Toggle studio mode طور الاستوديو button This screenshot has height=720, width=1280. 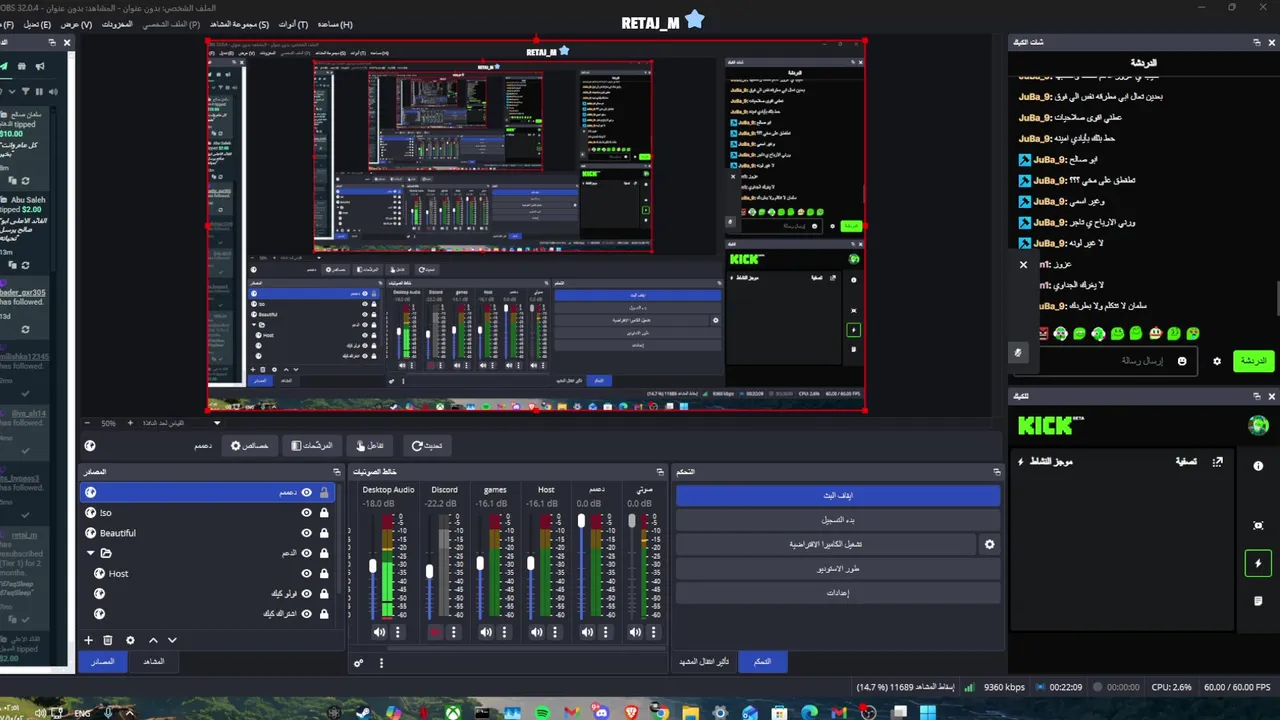tap(838, 569)
